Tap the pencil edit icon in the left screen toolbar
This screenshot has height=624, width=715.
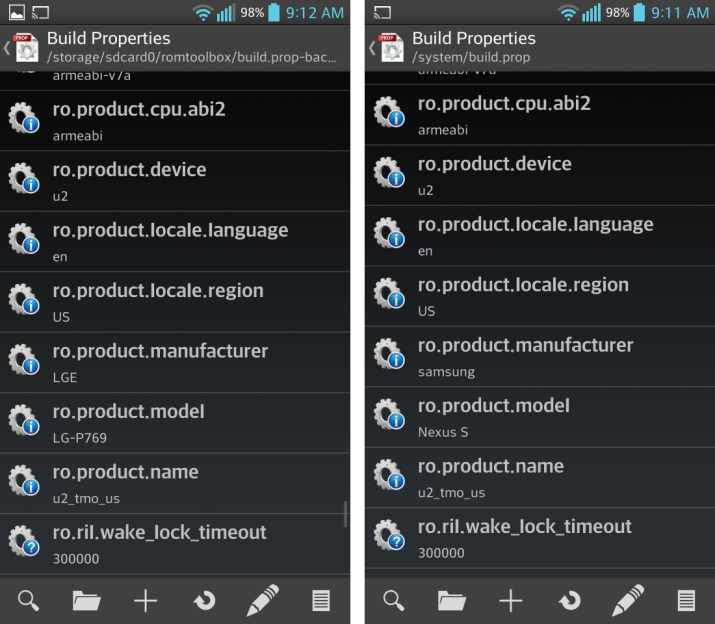pyautogui.click(x=262, y=600)
